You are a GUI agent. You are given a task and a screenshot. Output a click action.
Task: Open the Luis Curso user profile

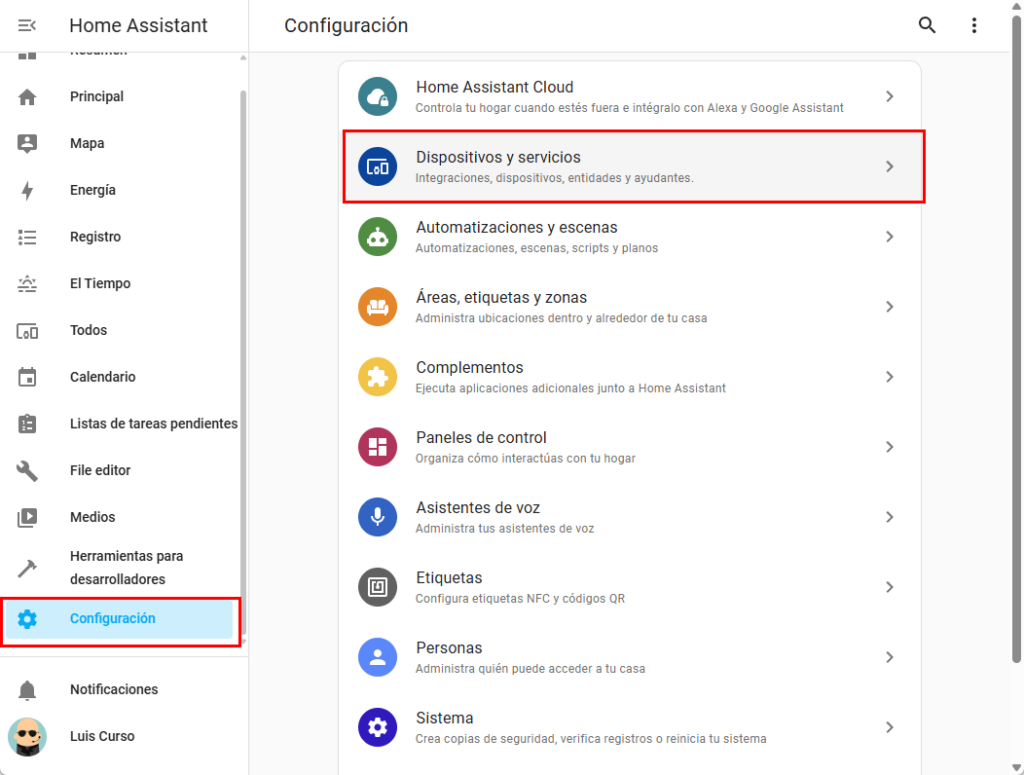point(102,736)
